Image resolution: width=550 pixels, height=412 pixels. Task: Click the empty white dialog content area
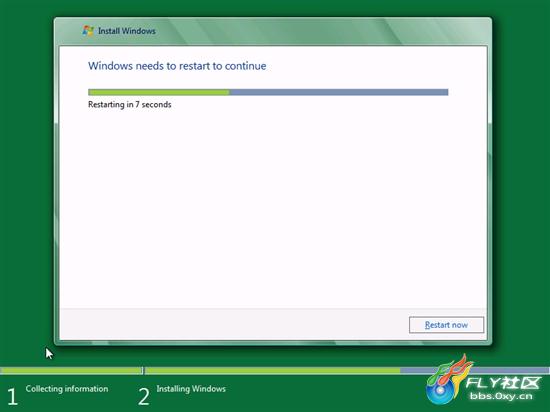coord(273,207)
